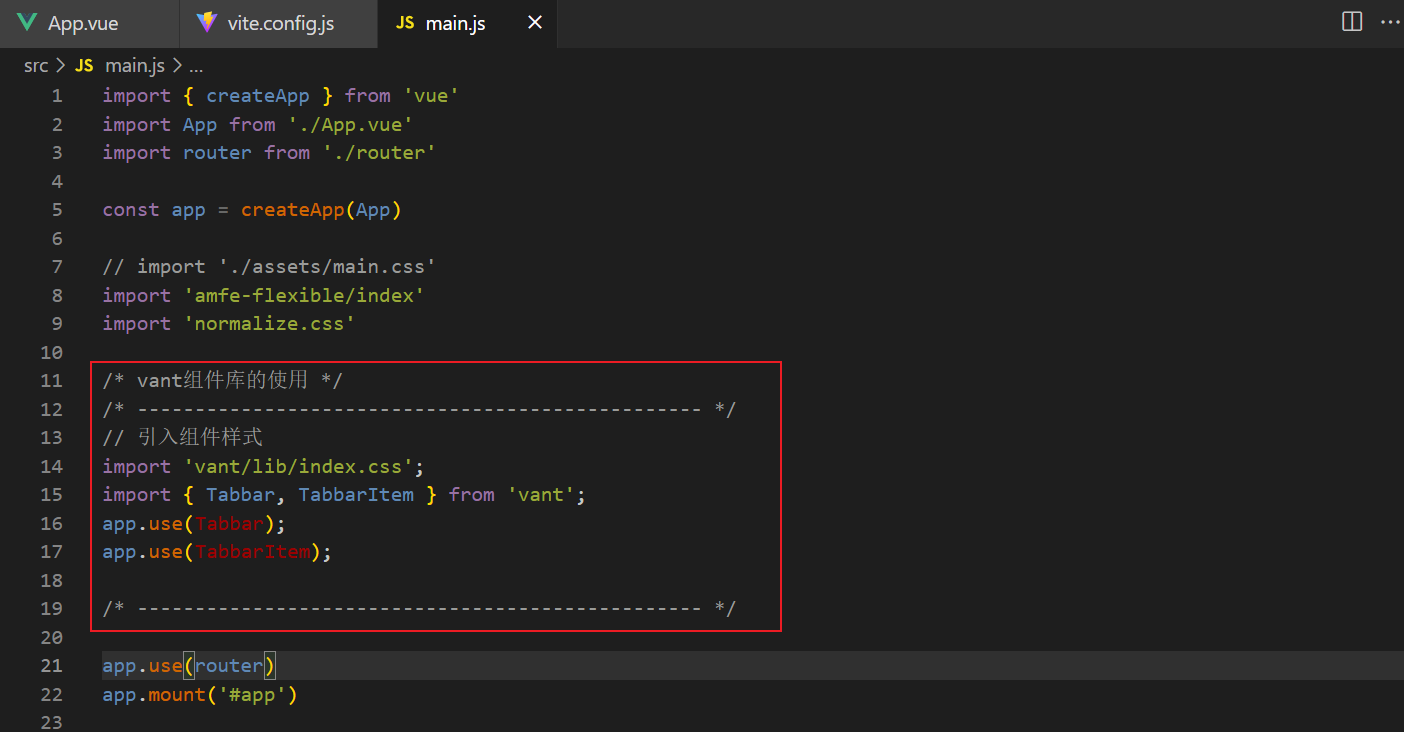Screen dimensions: 1404x732
Task: Click './router' string on line 3
Action: (x=379, y=153)
